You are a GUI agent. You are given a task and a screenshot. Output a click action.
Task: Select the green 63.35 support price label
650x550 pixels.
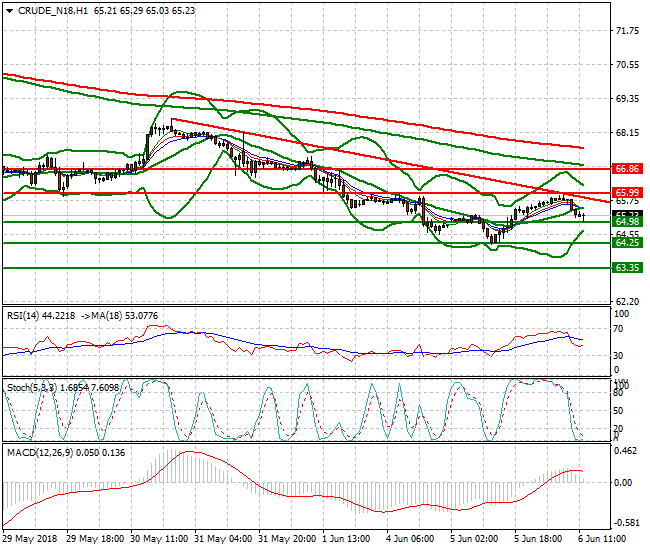627,268
